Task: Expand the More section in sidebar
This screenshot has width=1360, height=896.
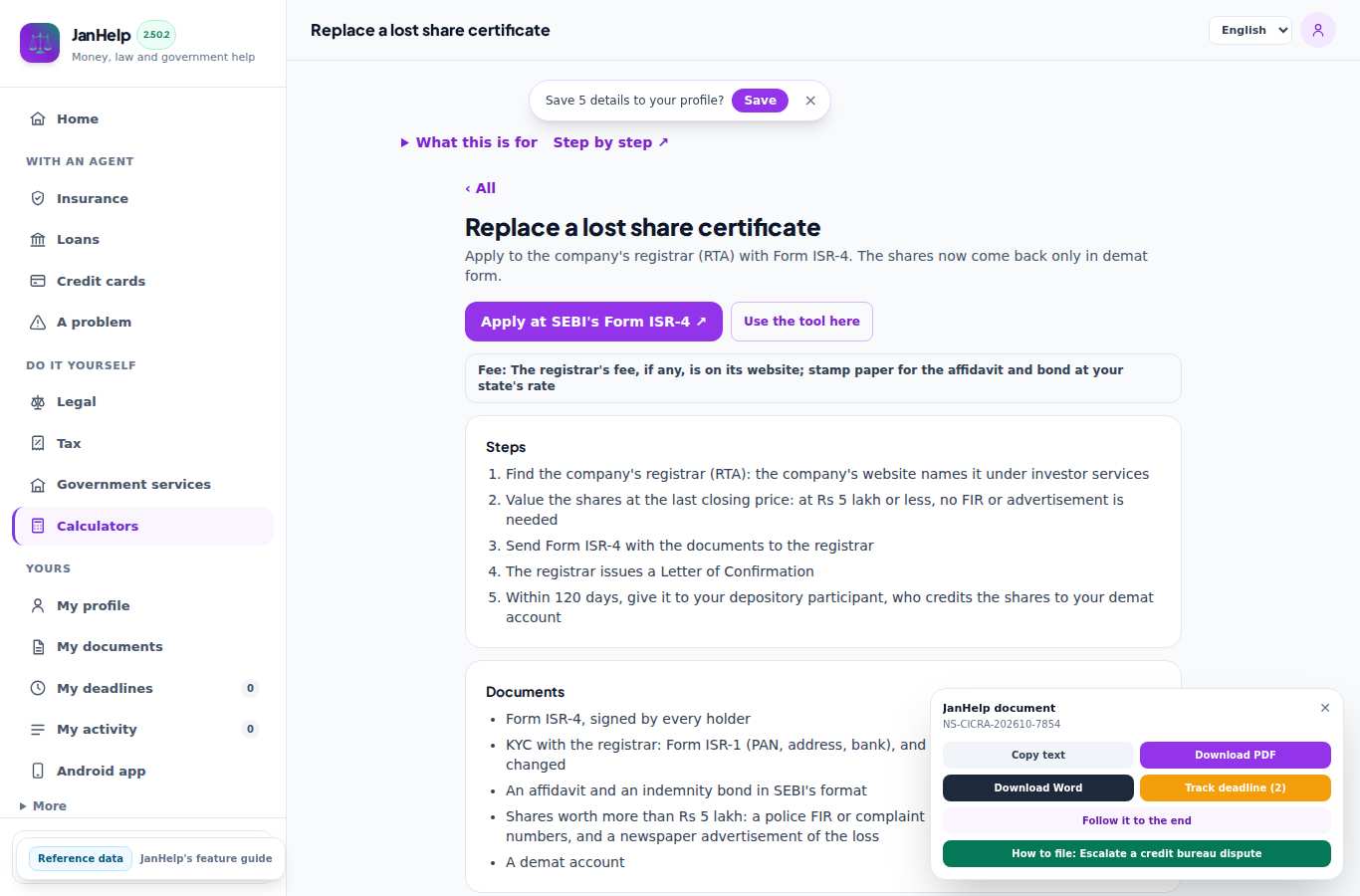Action: pos(43,806)
